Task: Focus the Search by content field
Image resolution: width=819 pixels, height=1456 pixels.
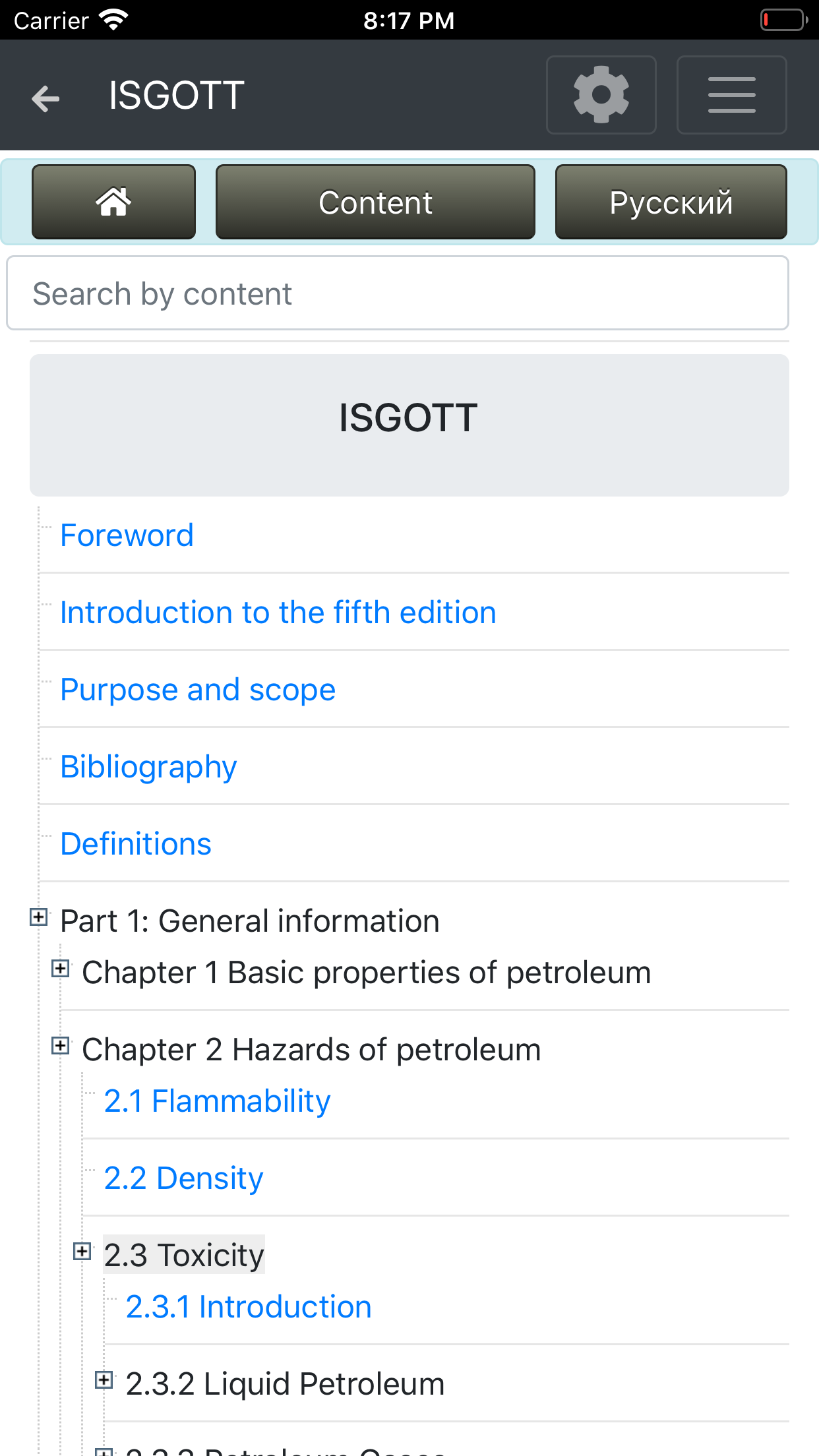Action: [397, 293]
